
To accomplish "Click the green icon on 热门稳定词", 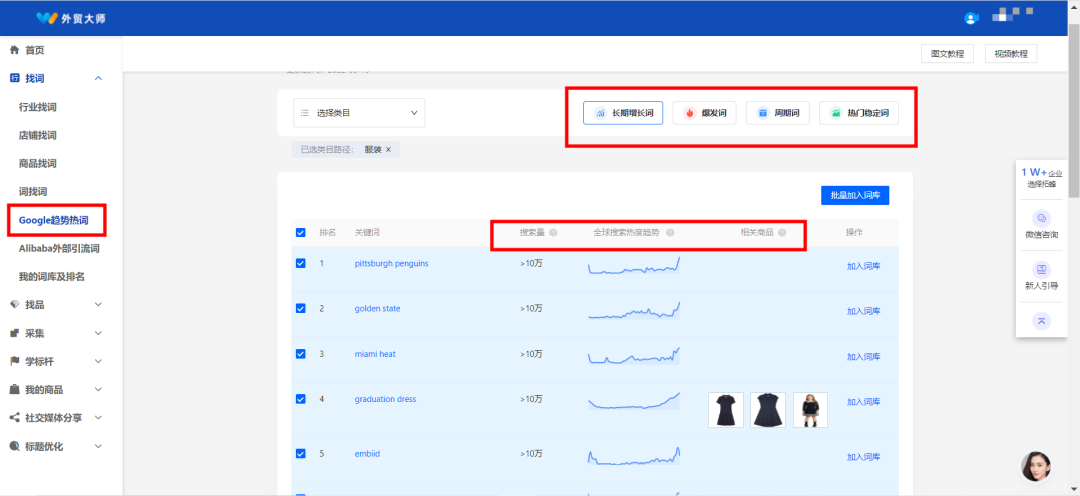I will click(x=835, y=113).
